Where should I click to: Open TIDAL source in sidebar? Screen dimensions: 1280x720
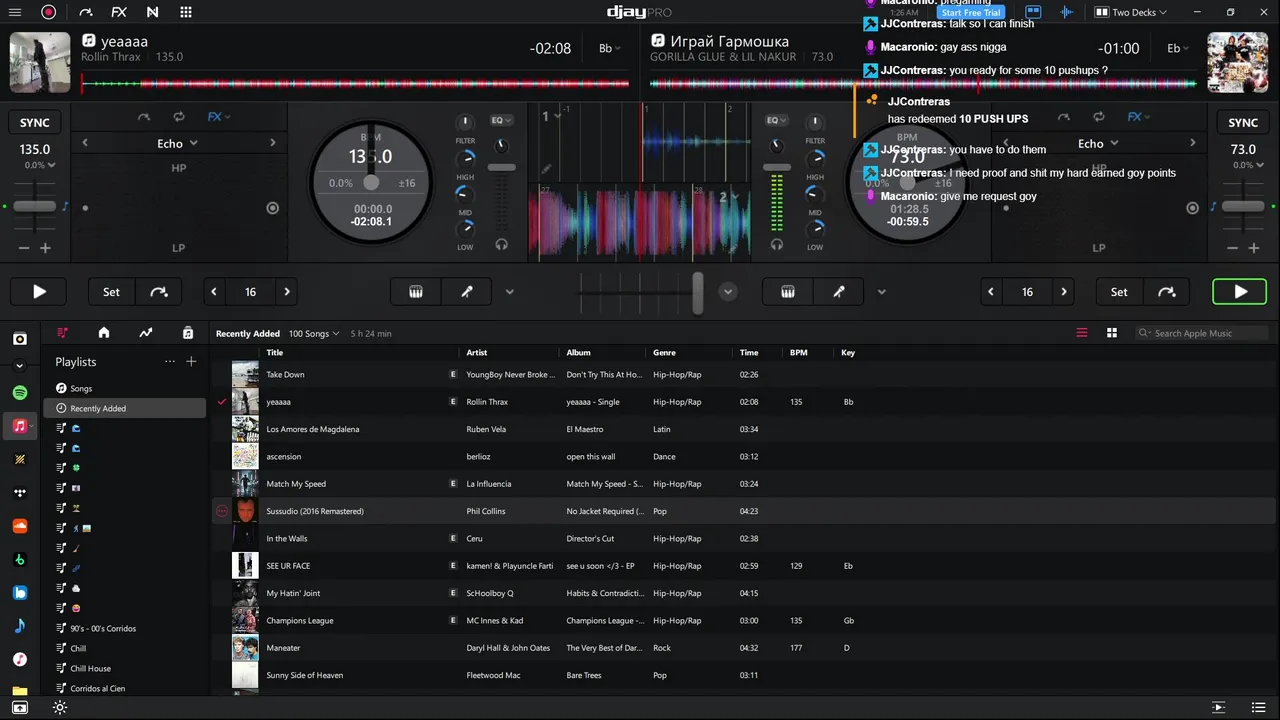pyautogui.click(x=20, y=493)
